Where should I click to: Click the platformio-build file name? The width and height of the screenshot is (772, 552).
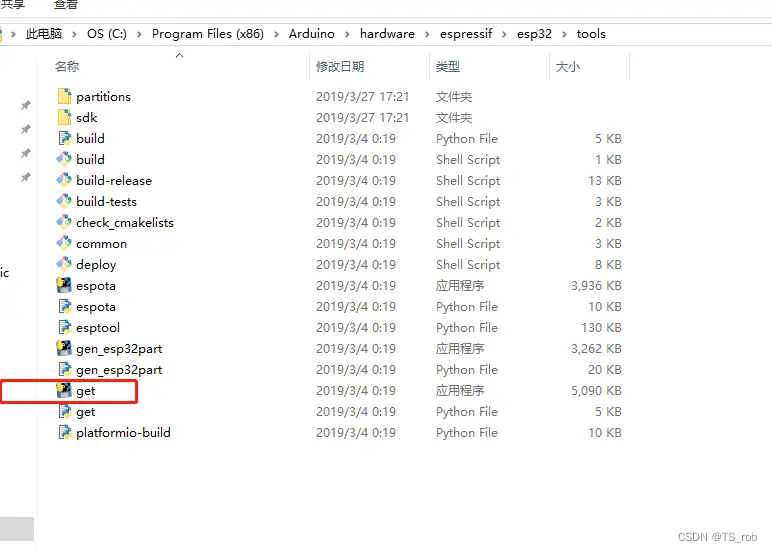123,433
